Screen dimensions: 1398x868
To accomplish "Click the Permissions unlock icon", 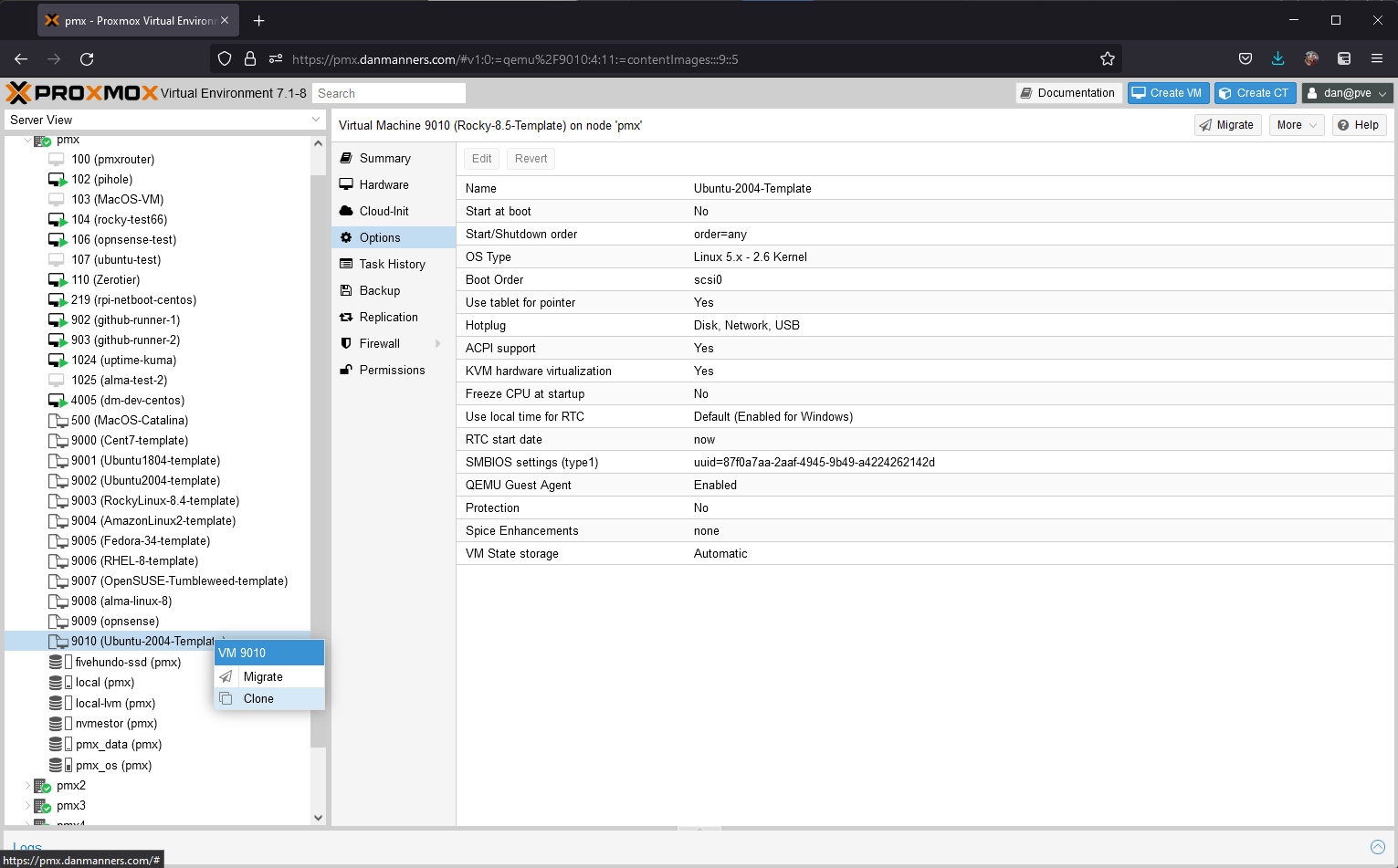I will pos(346,370).
